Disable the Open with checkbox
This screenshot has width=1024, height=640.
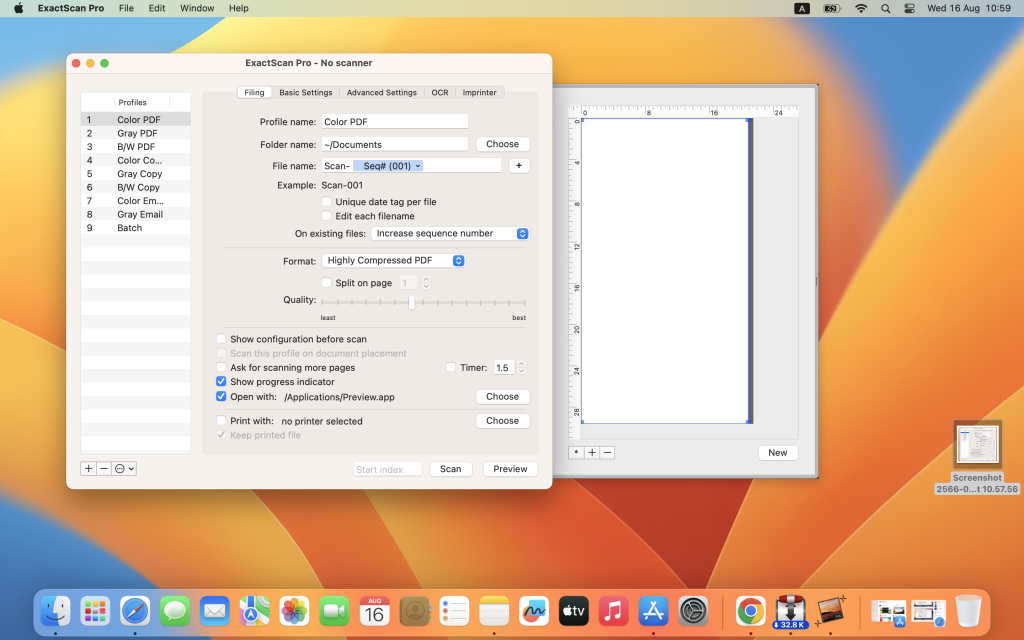221,396
